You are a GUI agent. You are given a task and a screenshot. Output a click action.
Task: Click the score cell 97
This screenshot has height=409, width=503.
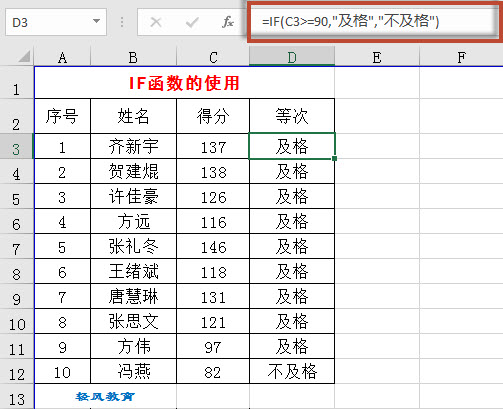point(213,346)
